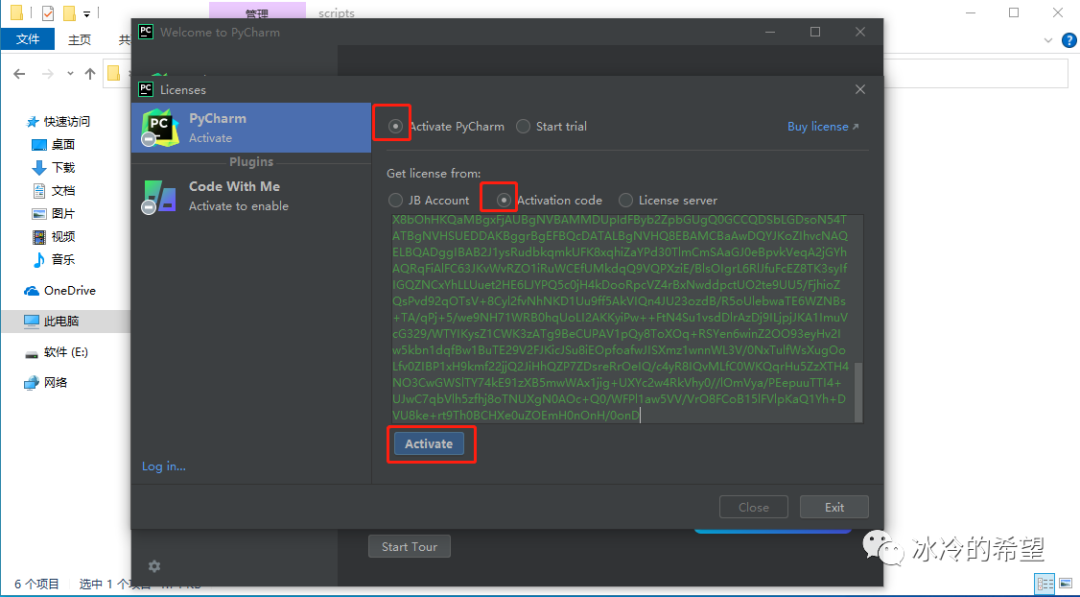Open settings gear in Welcome window

154,566
